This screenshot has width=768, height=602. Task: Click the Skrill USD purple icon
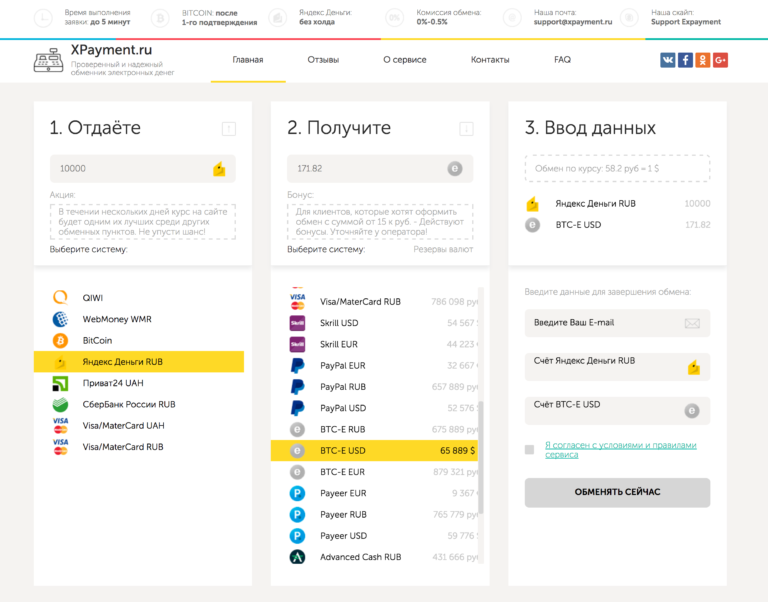pos(297,323)
